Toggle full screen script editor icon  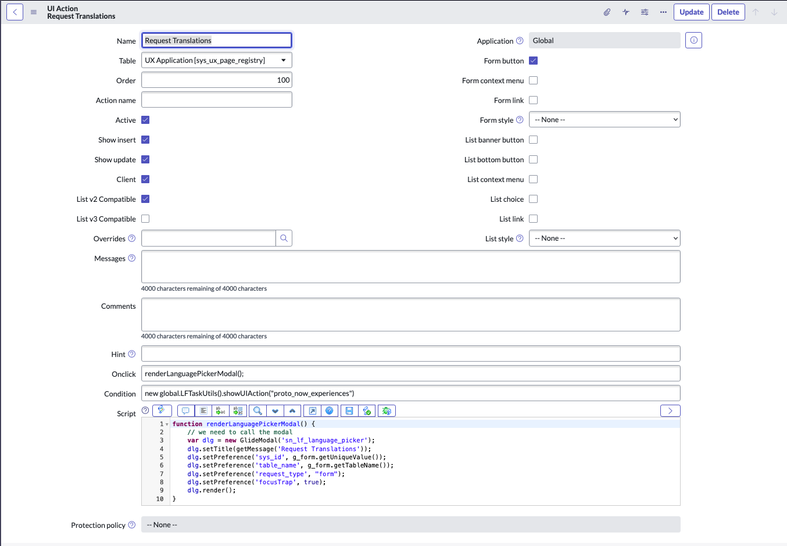coord(312,411)
